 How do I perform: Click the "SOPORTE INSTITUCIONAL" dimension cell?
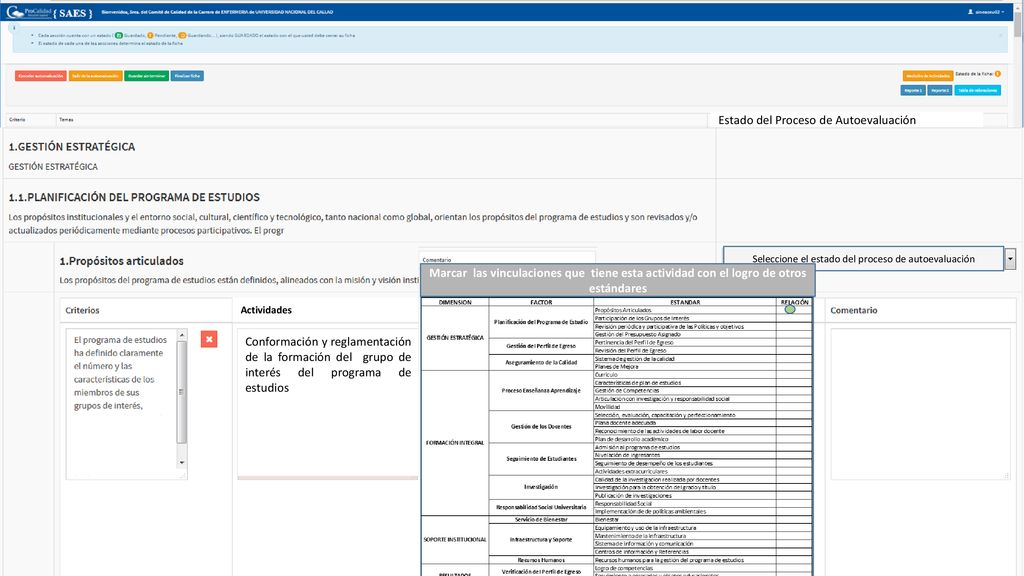[x=455, y=539]
